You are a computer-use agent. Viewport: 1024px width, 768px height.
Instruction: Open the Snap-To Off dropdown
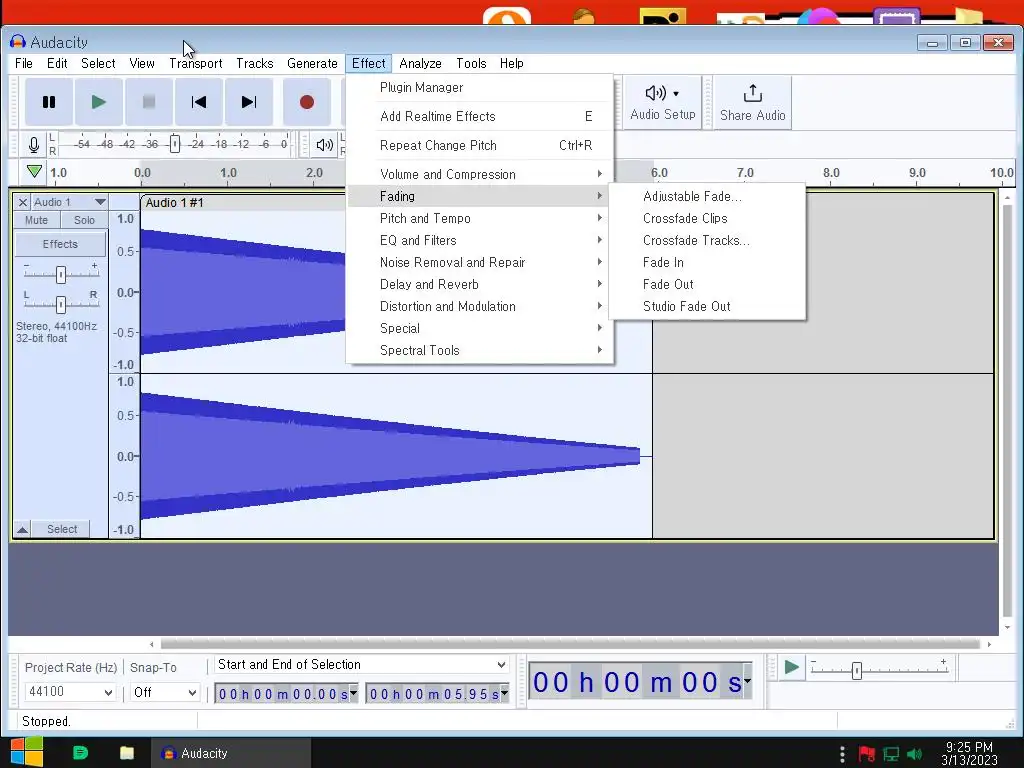click(165, 692)
